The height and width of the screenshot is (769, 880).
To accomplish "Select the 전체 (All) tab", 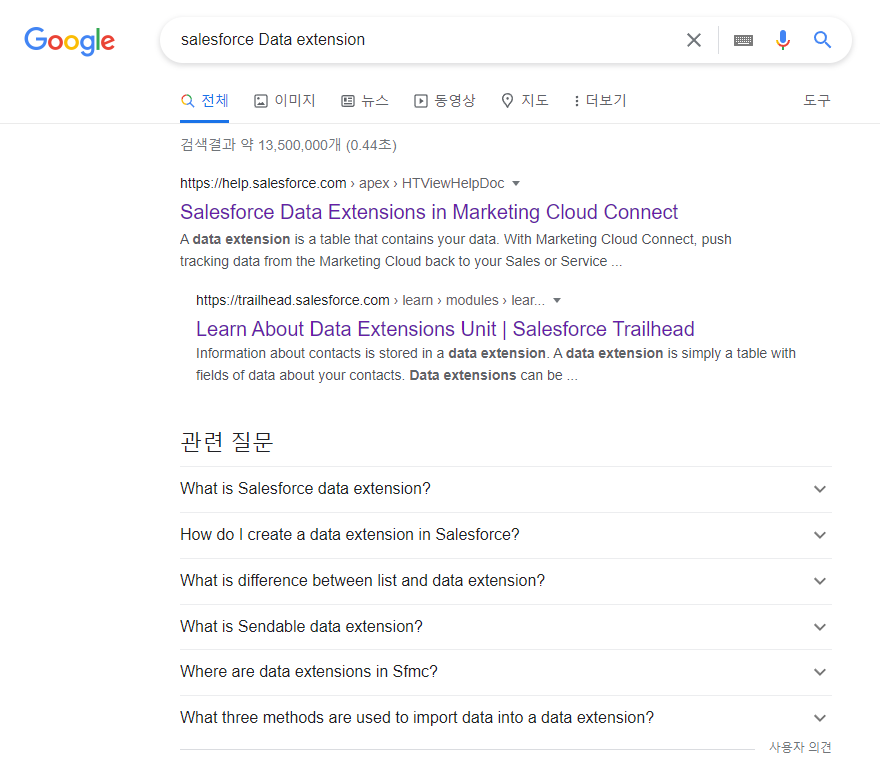I will pyautogui.click(x=204, y=101).
